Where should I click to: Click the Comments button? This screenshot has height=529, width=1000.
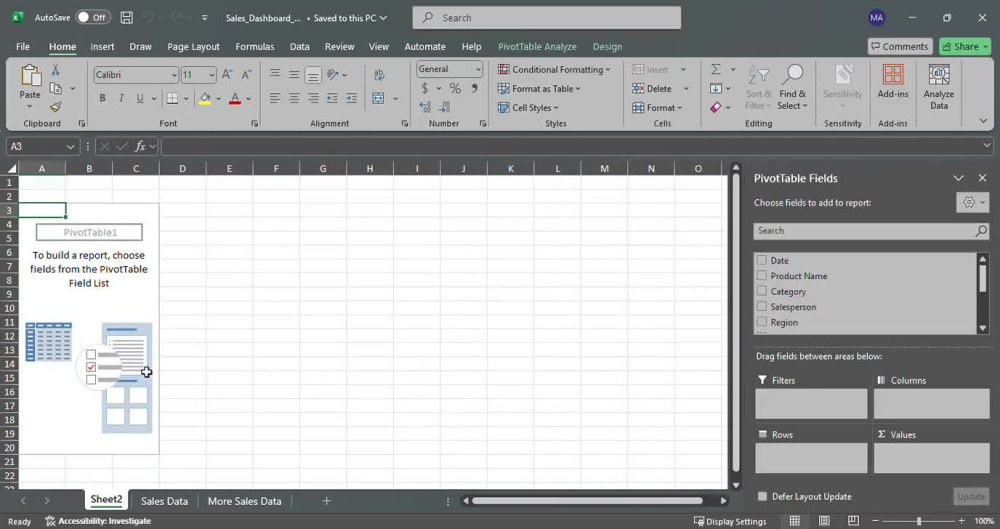tap(900, 47)
